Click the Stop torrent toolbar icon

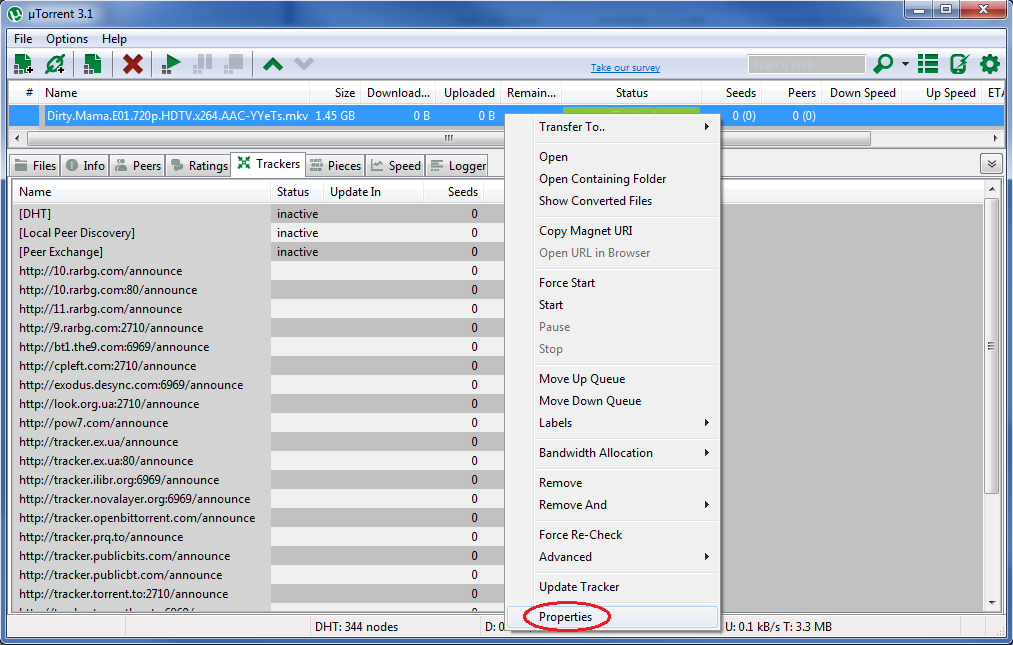233,64
